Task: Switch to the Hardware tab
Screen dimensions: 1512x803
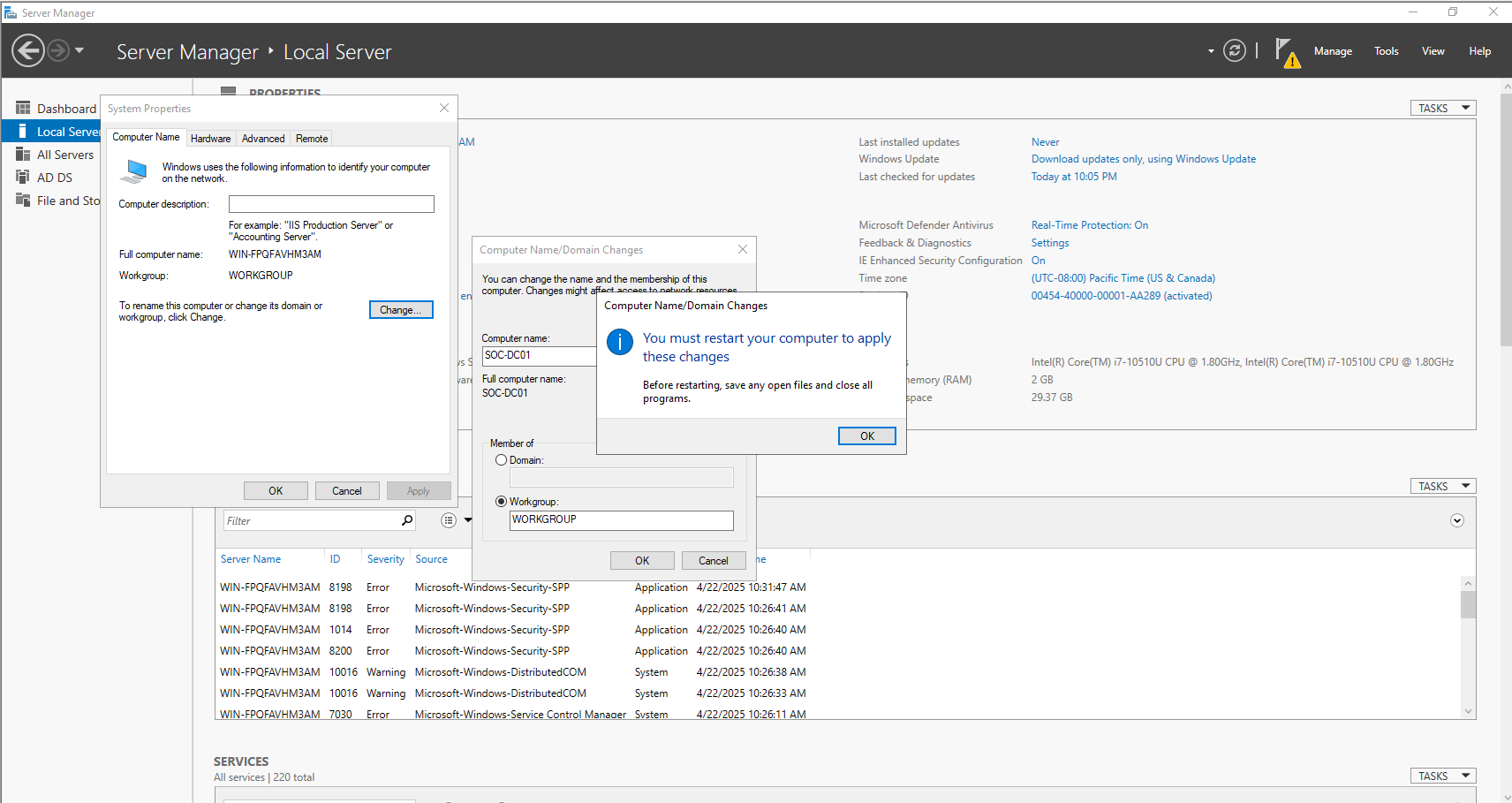Action: [x=210, y=139]
